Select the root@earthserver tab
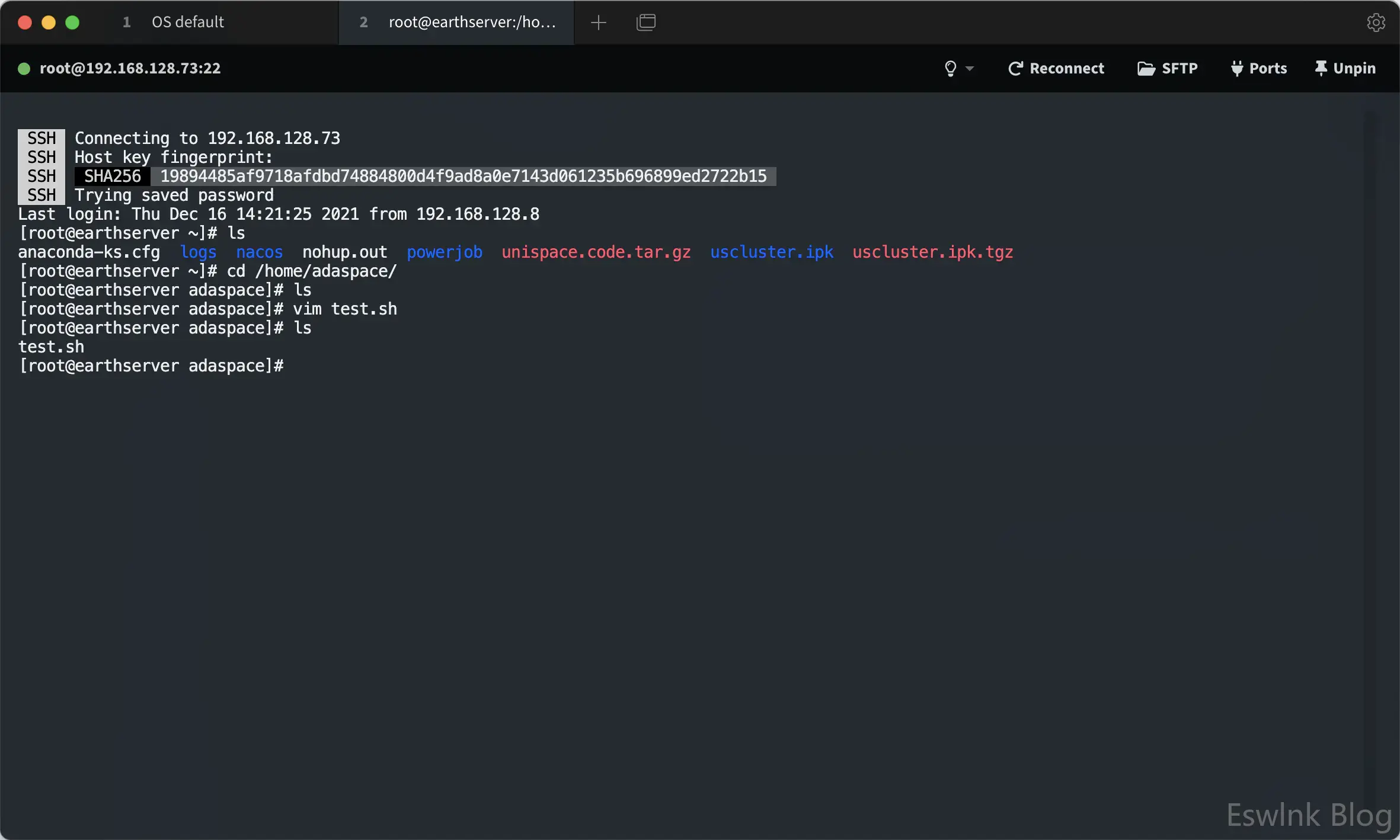Image resolution: width=1400 pixels, height=840 pixels. (472, 23)
